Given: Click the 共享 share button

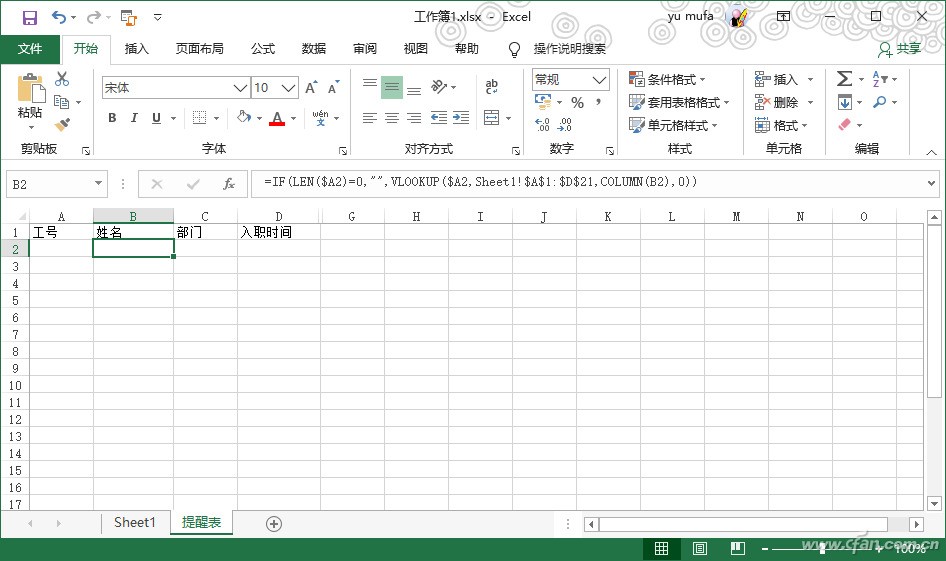Looking at the screenshot, I should [899, 49].
